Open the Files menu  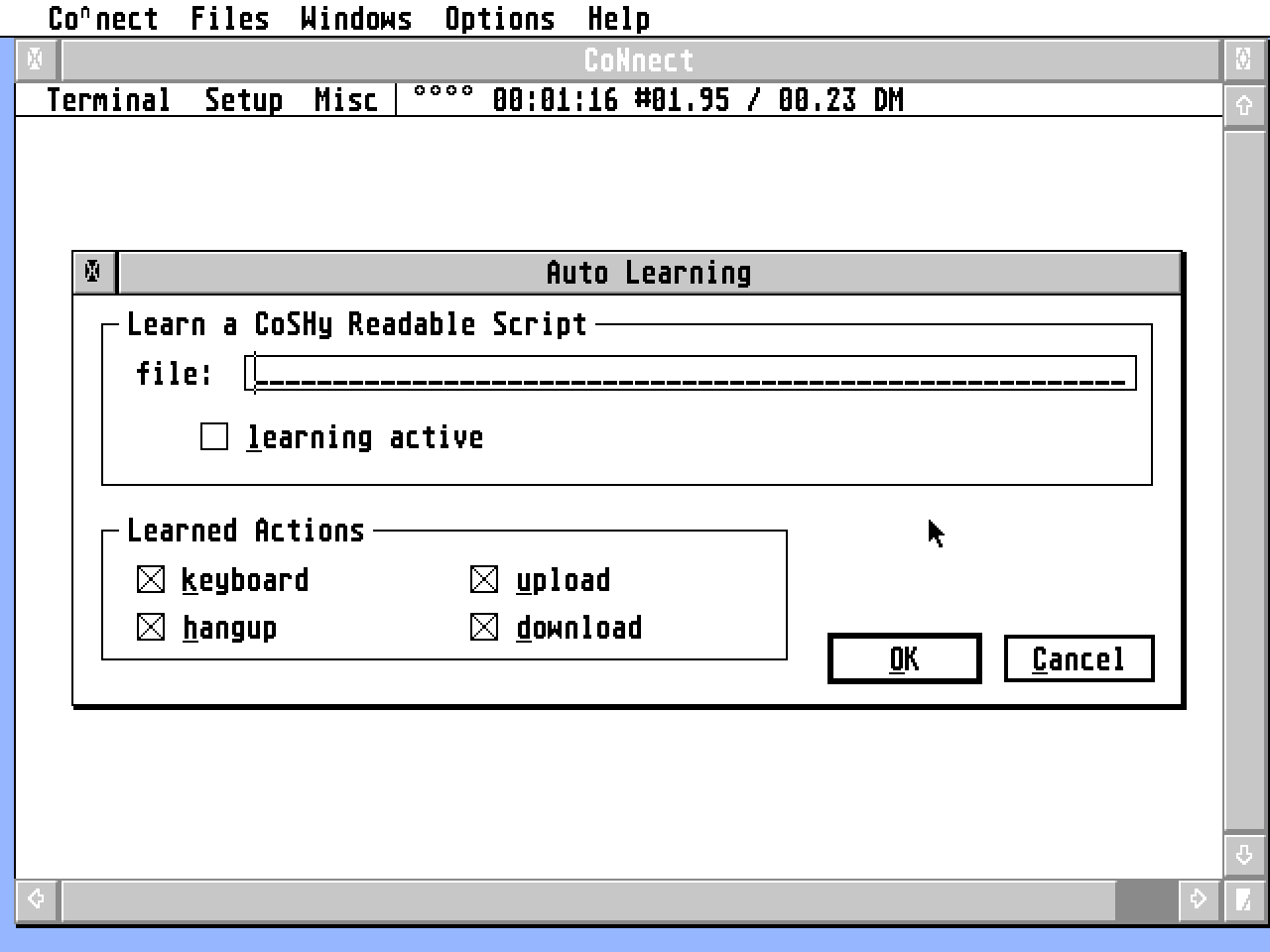point(229,18)
